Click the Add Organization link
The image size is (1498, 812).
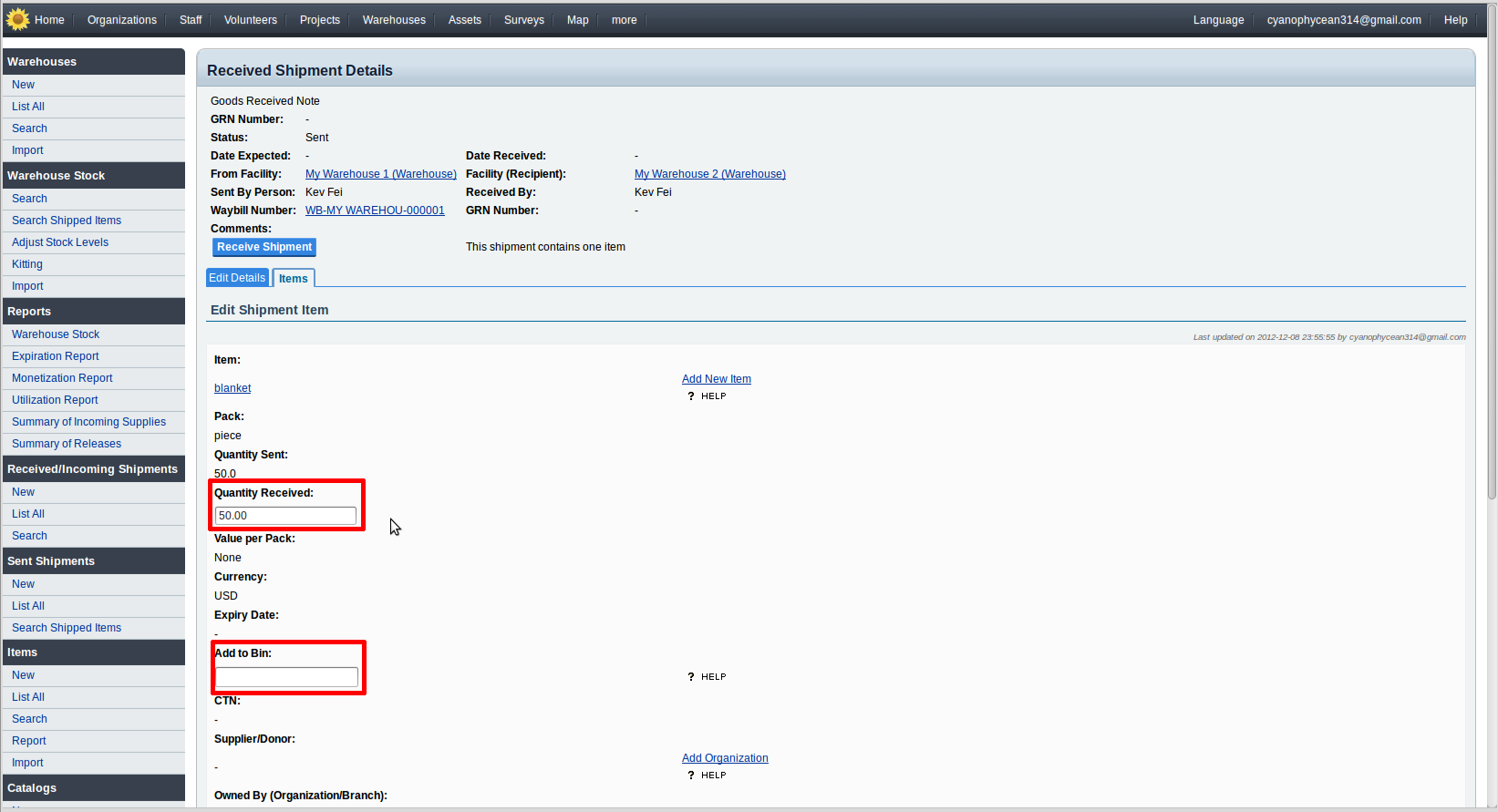pyautogui.click(x=725, y=758)
